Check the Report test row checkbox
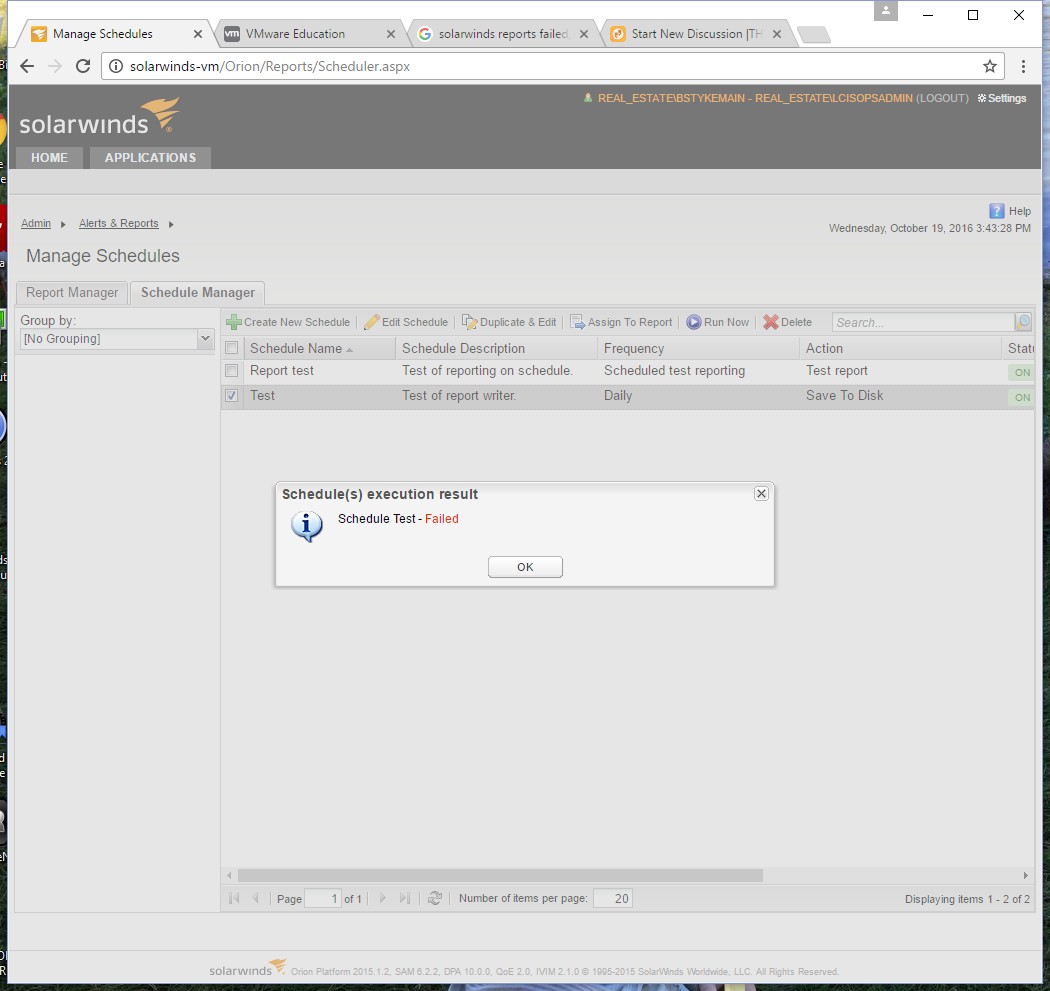Screen dimensions: 1050x991 (x=232, y=370)
